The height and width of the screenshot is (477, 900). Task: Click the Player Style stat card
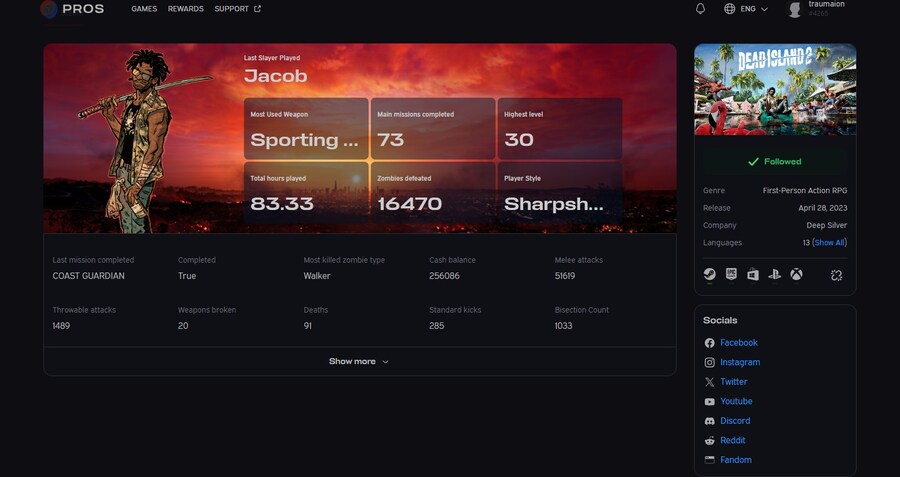560,193
